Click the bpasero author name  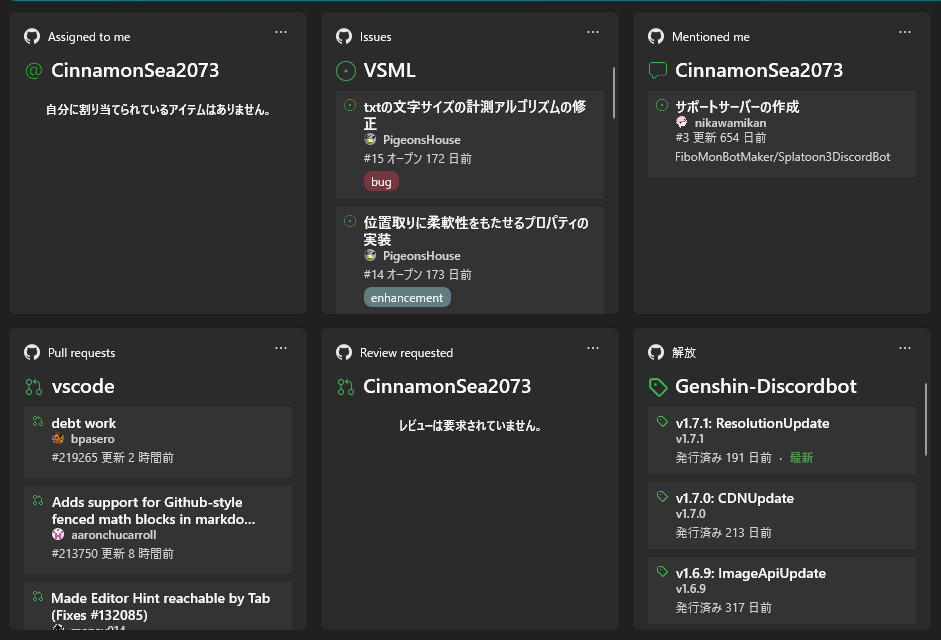coord(92,439)
